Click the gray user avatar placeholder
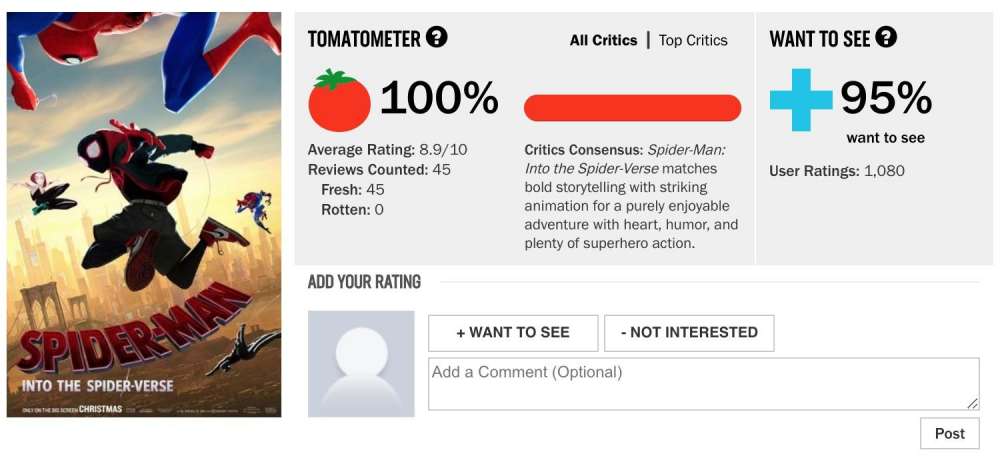Image resolution: width=1000 pixels, height=456 pixels. pos(361,364)
